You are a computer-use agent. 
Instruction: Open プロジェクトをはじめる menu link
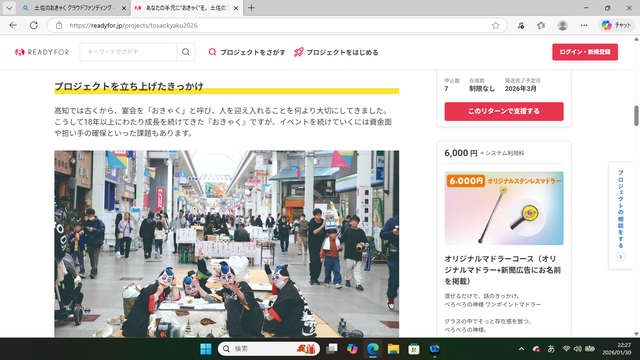click(336, 52)
